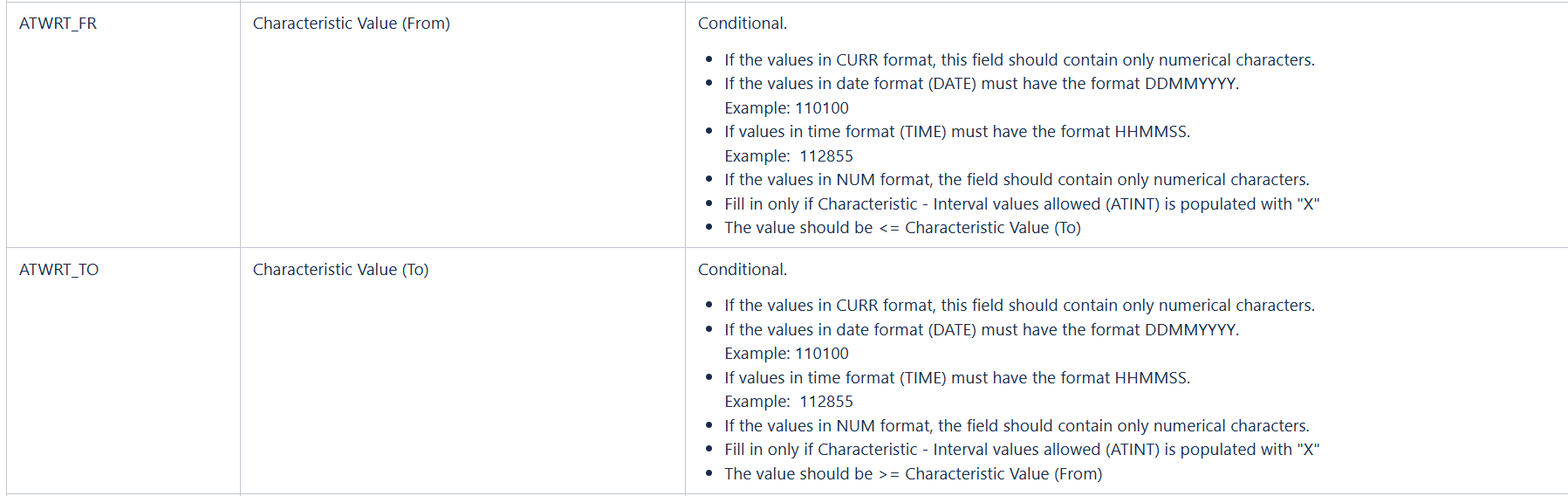1568x496 pixels.
Task: Click the HHMMSS time rule in ATWRT_FR row
Action: pyautogui.click(x=956, y=132)
